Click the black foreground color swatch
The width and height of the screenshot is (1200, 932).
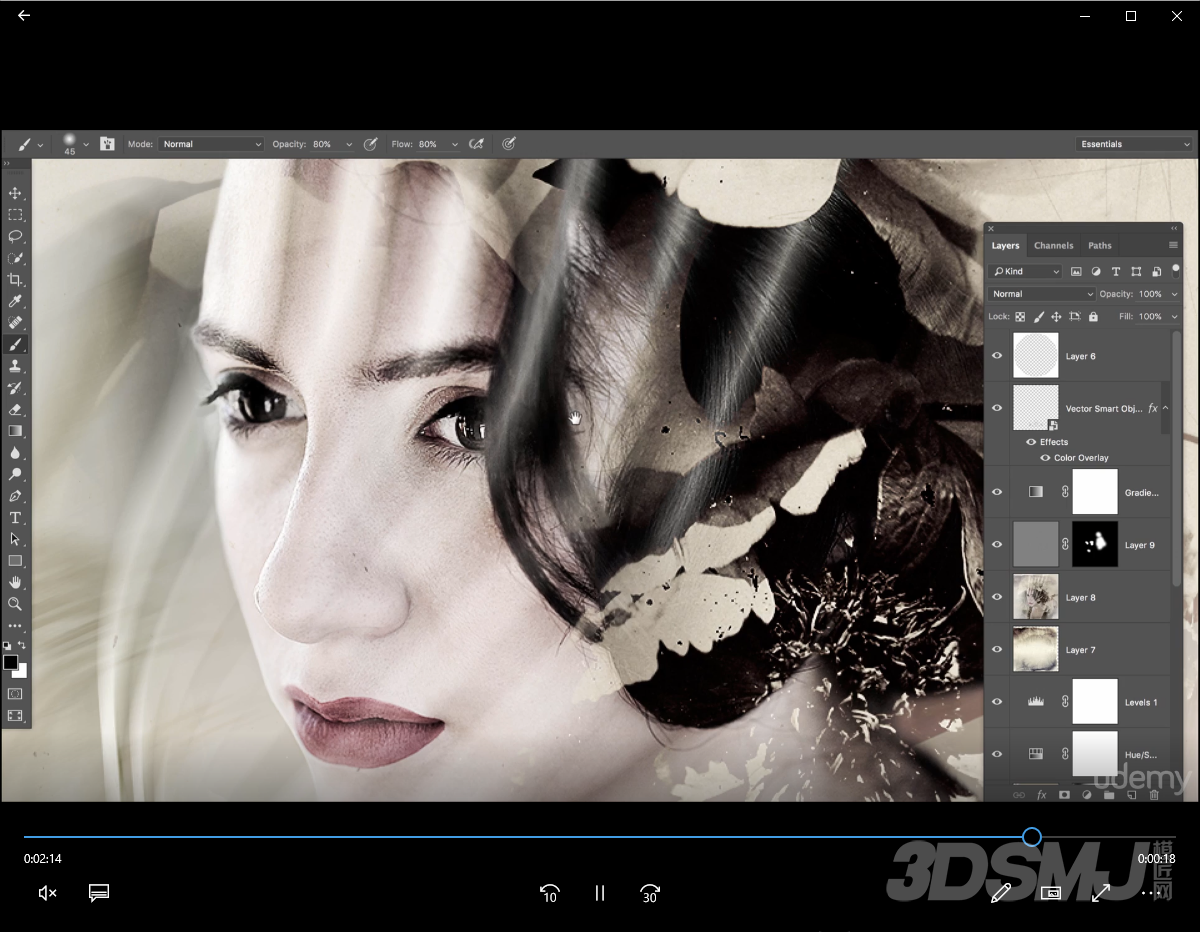[11, 662]
